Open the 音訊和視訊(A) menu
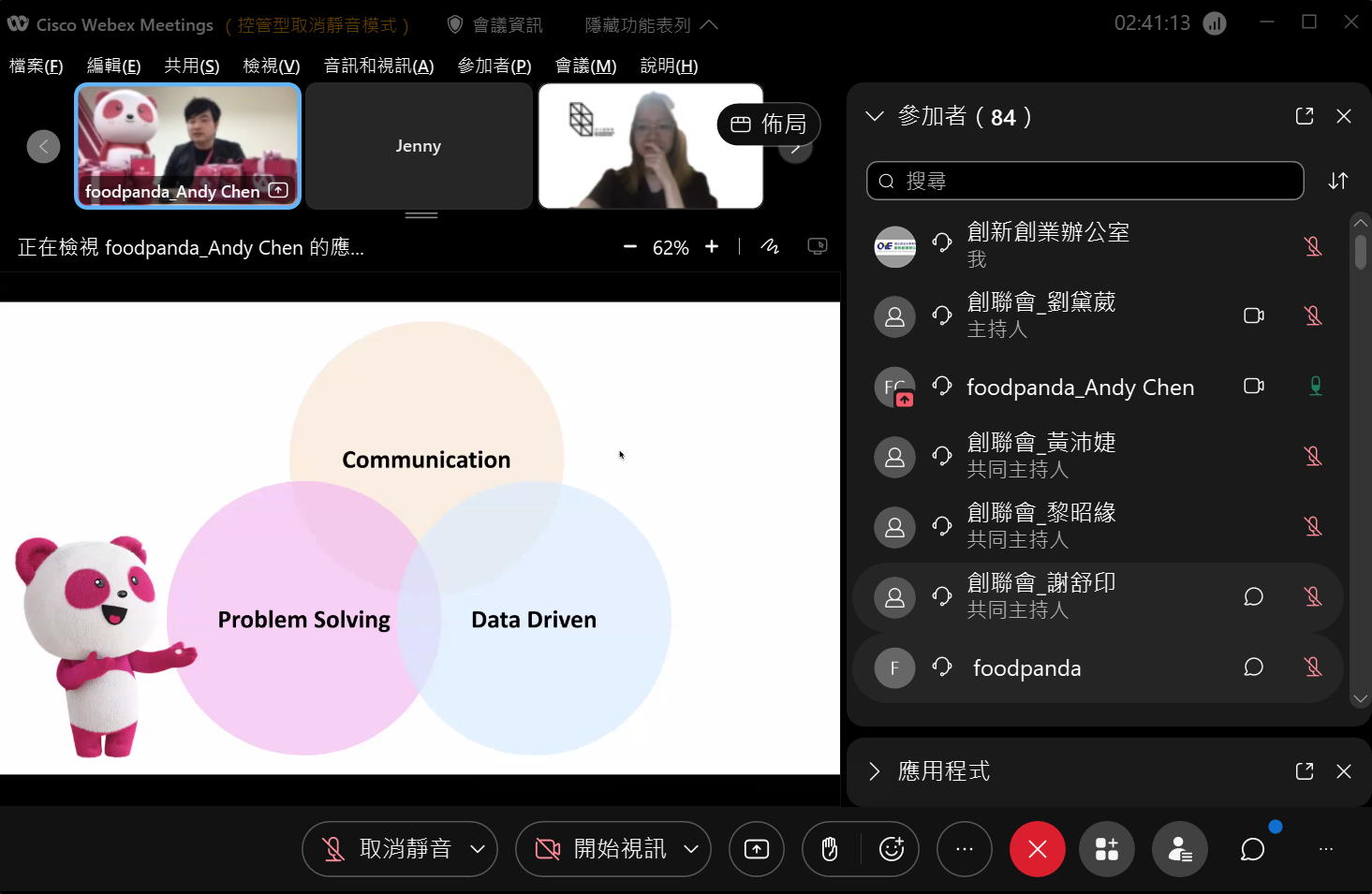Image resolution: width=1372 pixels, height=894 pixels. [379, 66]
